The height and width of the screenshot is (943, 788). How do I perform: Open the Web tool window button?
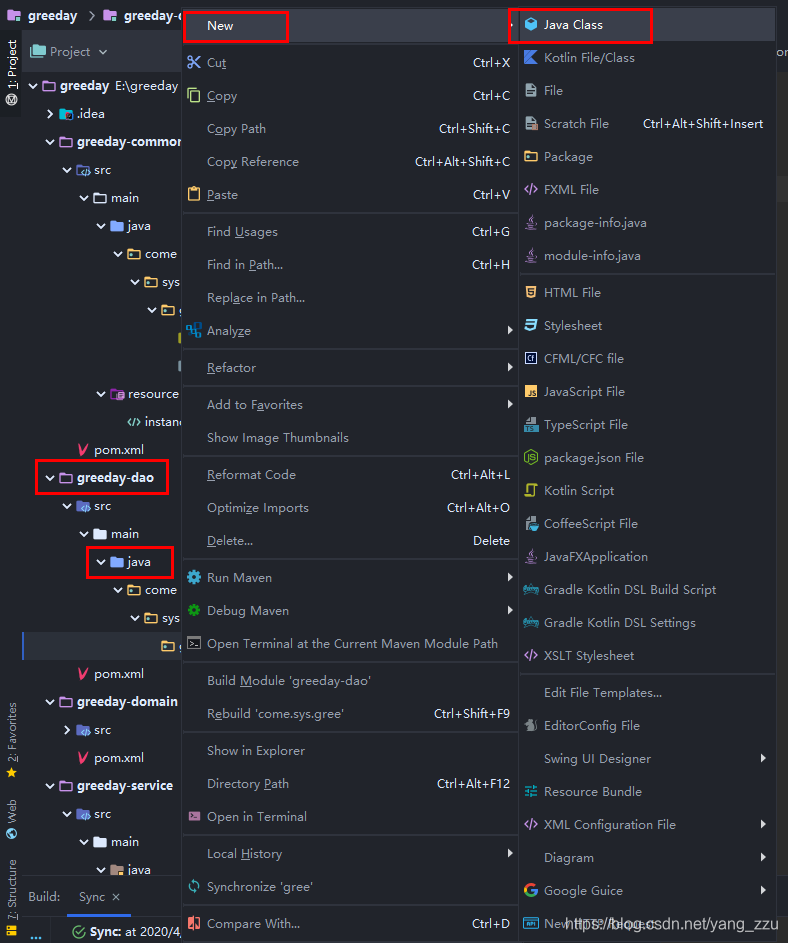click(11, 819)
